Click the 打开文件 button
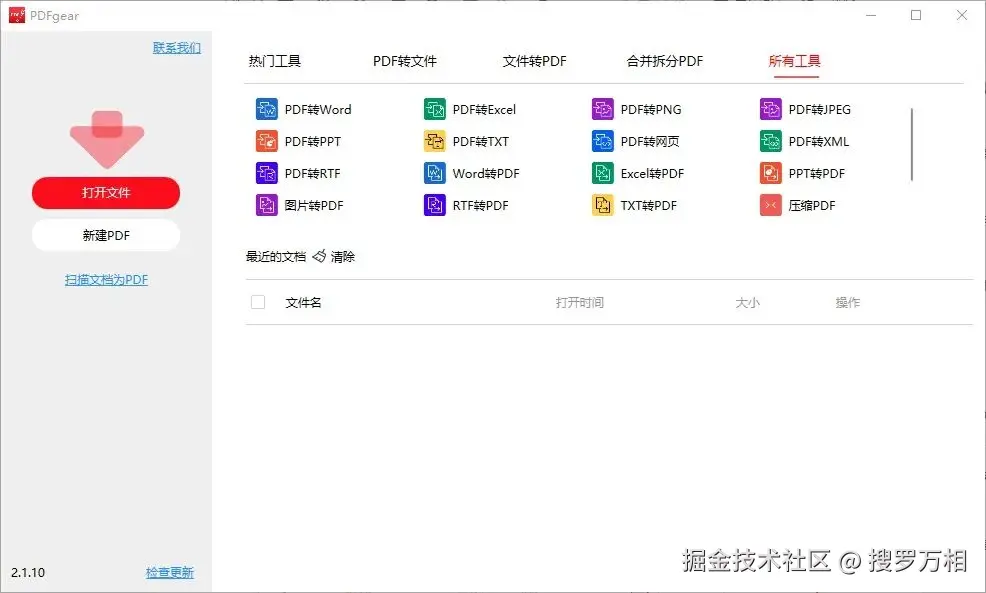Screen dimensions: 986x593 [106, 193]
